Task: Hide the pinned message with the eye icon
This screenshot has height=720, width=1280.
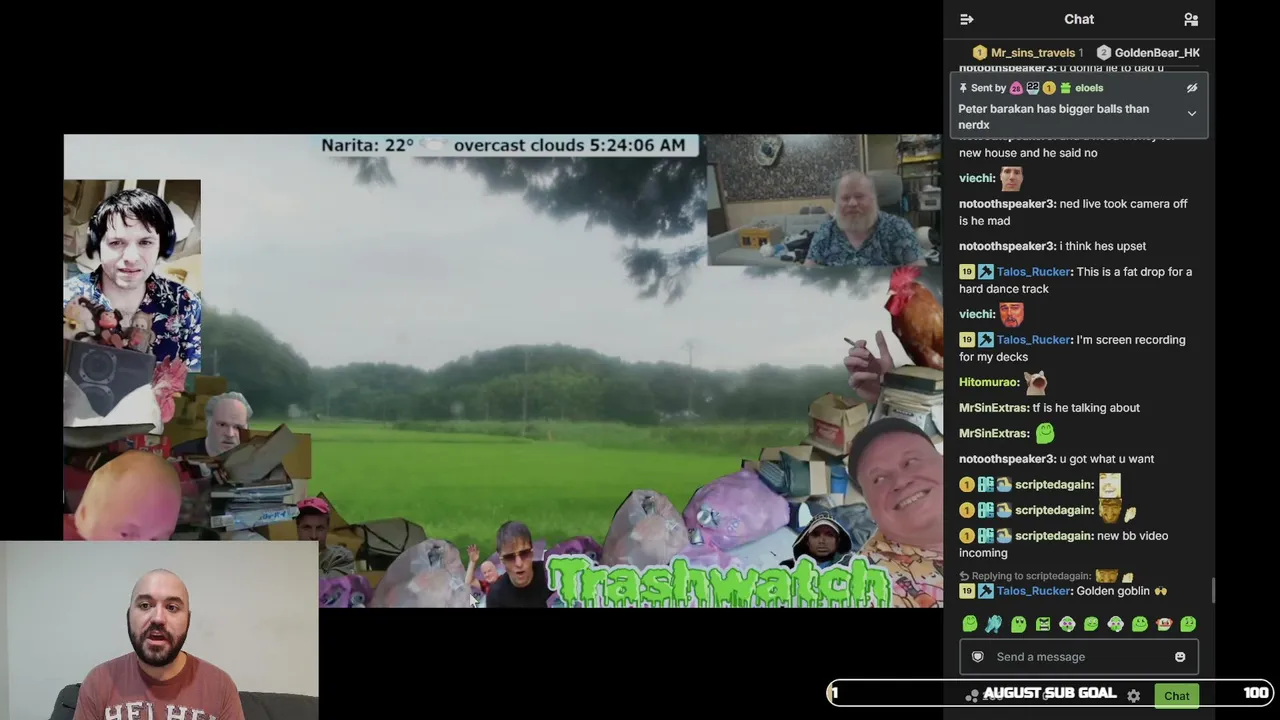Action: tap(1192, 88)
